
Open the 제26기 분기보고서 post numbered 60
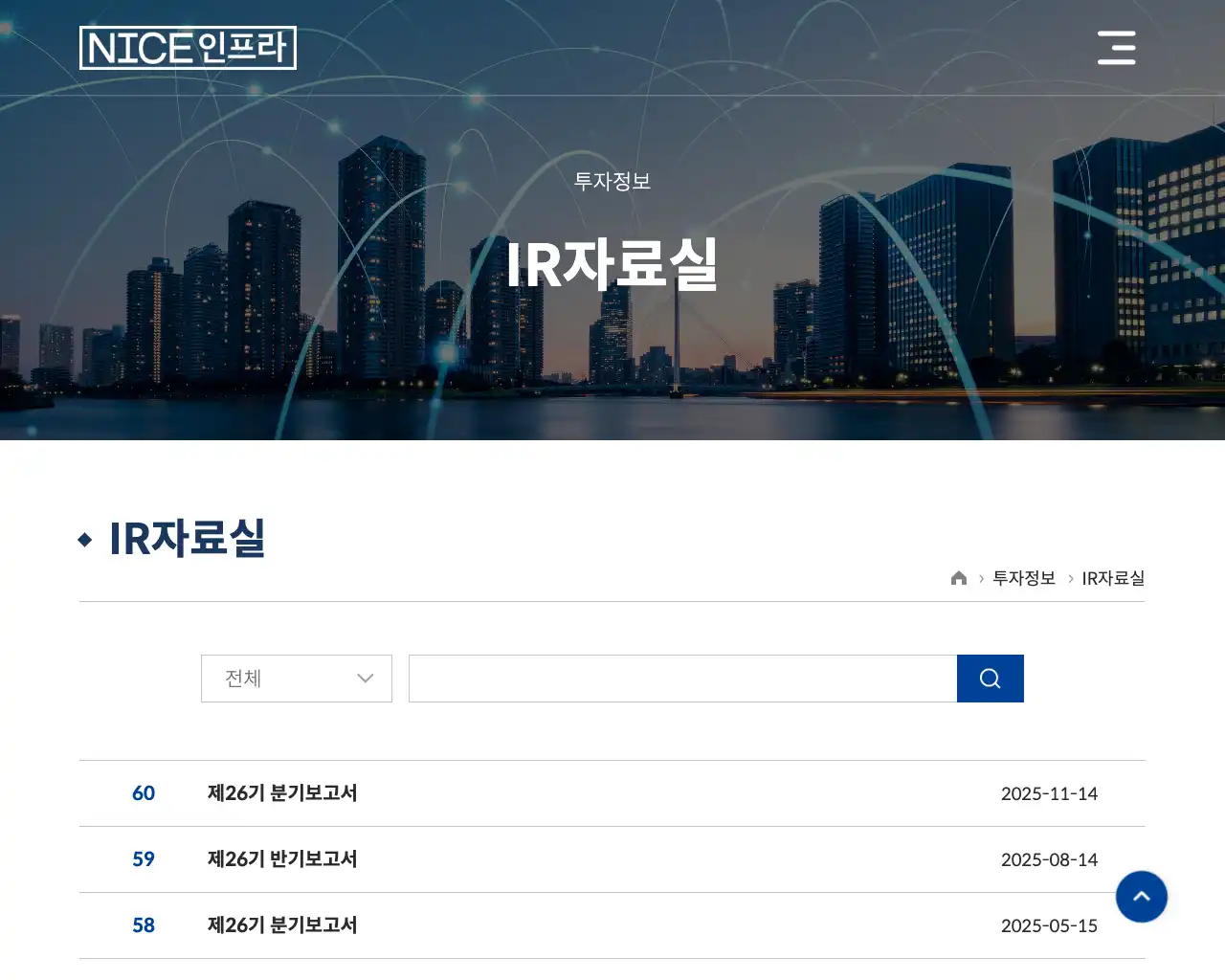click(x=282, y=793)
